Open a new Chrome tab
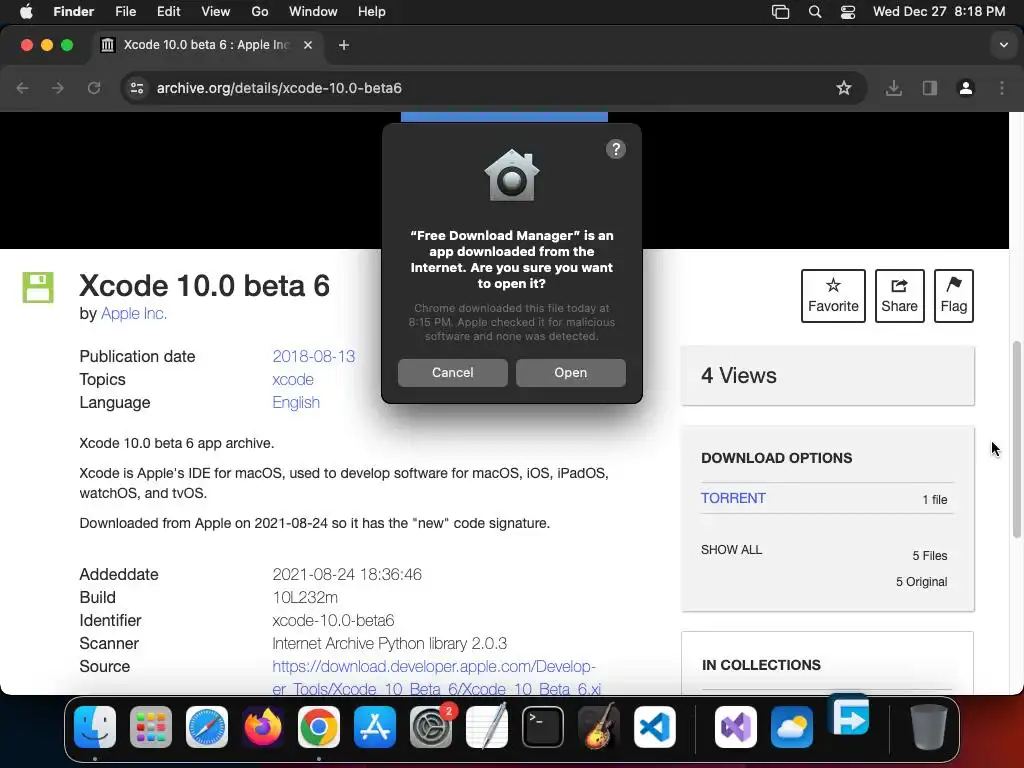The width and height of the screenshot is (1024, 768). point(344,45)
